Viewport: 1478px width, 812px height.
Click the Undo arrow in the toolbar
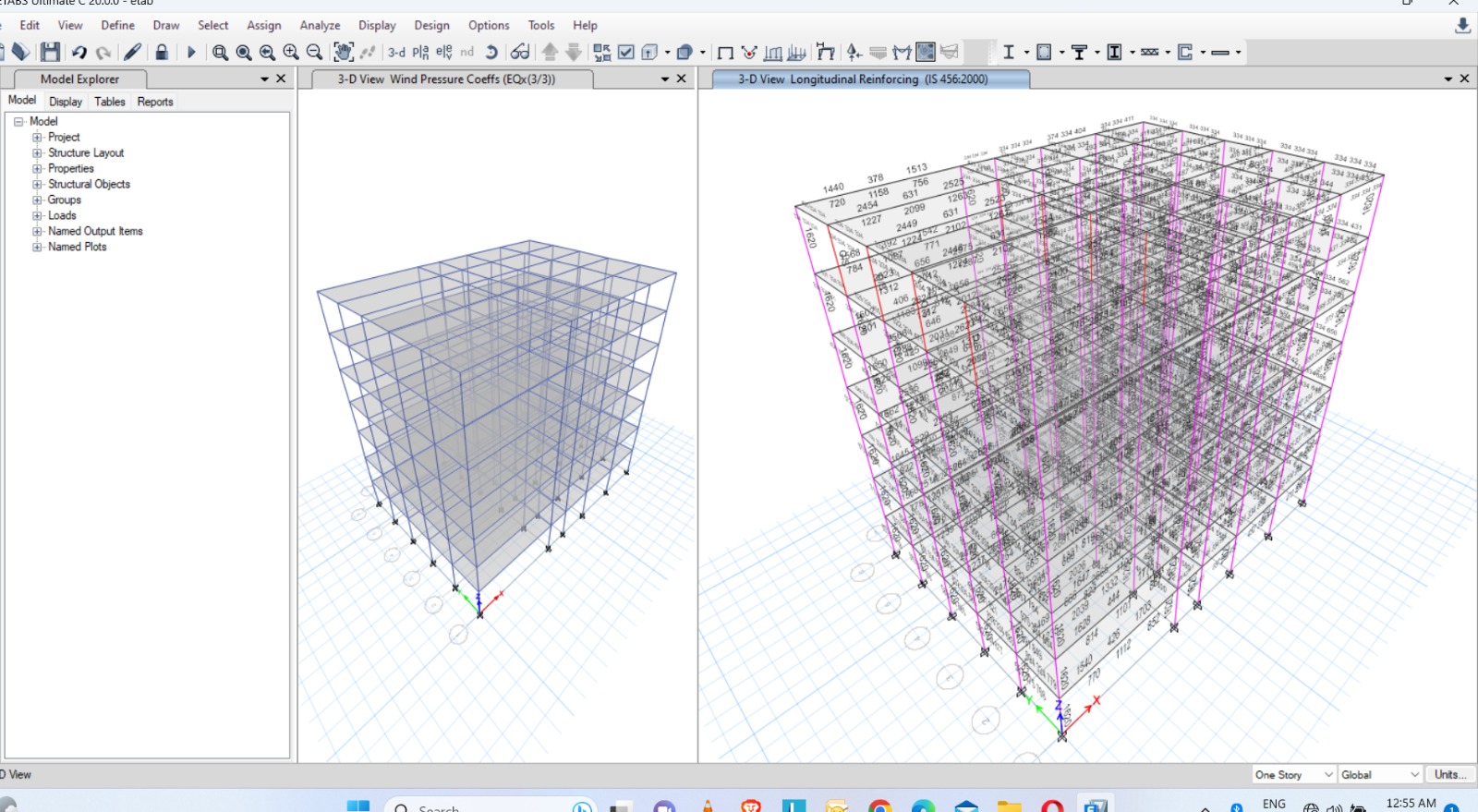tap(79, 53)
